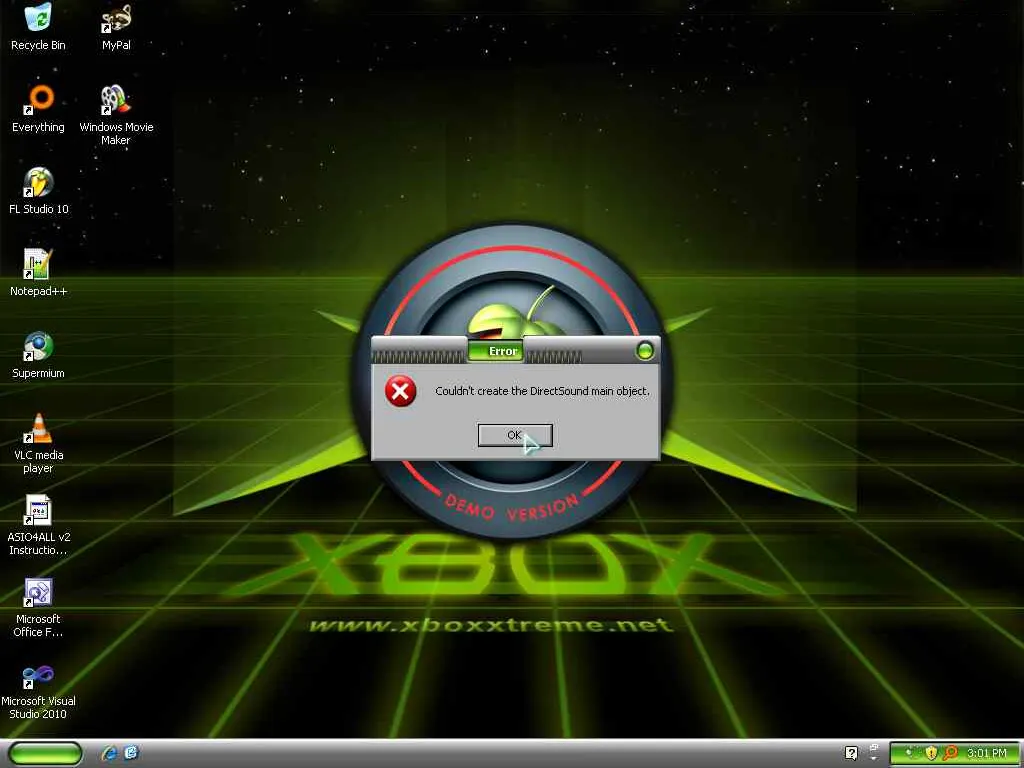Click the red X error icon in dialog
Screen dimensions: 1024x768
click(400, 391)
